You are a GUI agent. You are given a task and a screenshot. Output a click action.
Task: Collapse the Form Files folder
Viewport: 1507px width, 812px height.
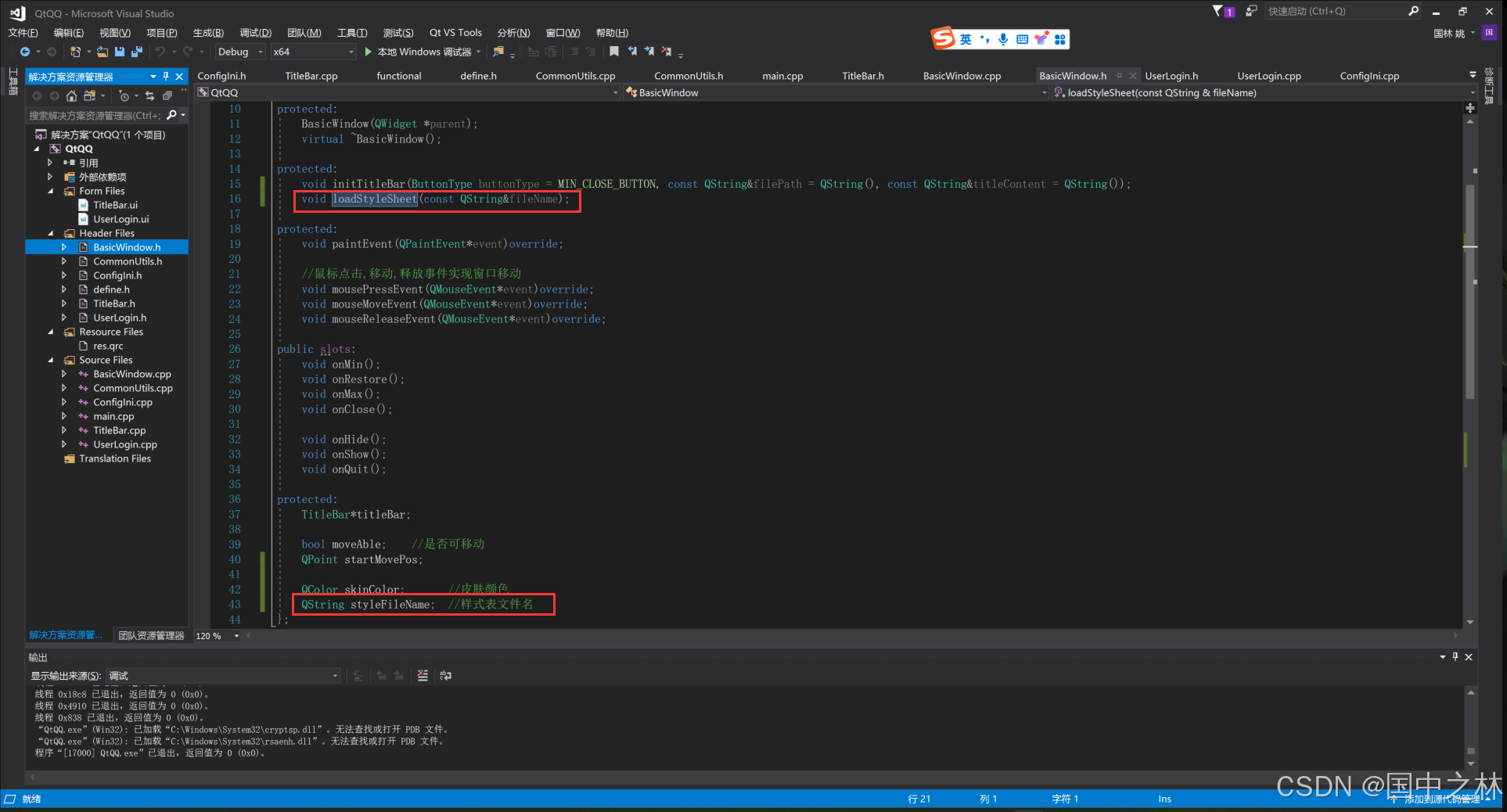(x=51, y=191)
